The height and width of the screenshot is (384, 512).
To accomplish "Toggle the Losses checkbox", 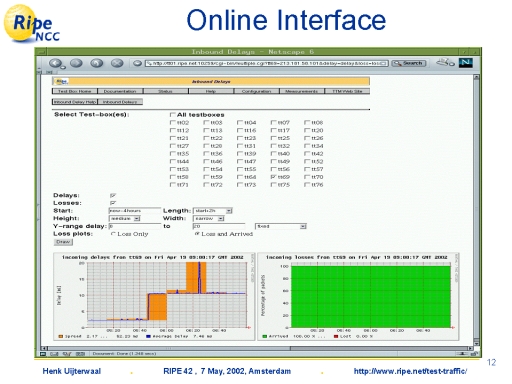I will 113,203.
